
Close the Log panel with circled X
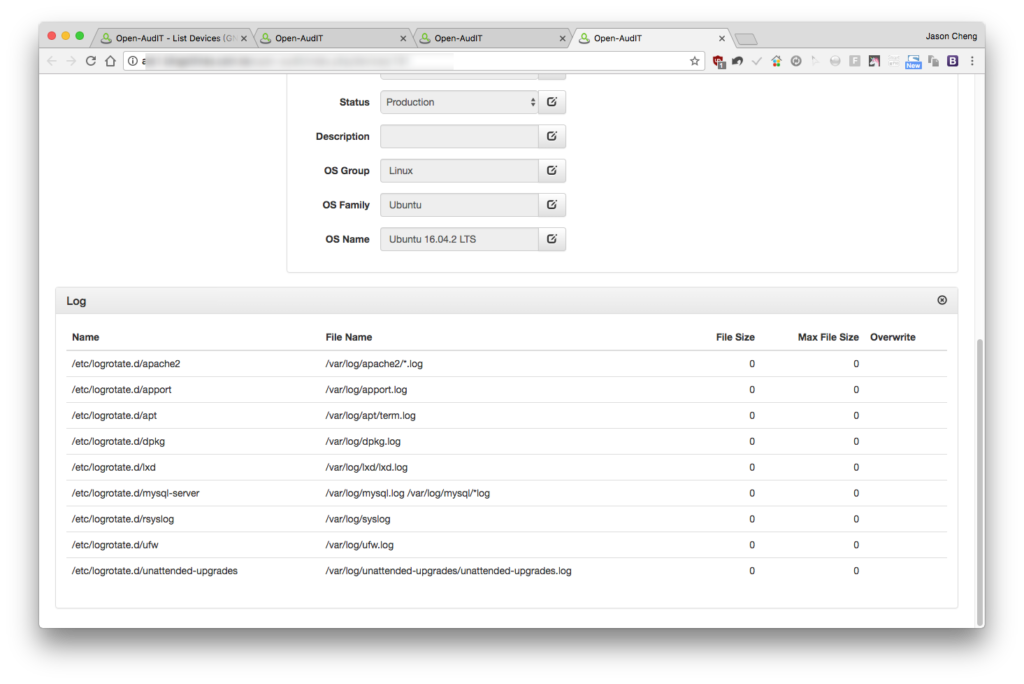[942, 300]
